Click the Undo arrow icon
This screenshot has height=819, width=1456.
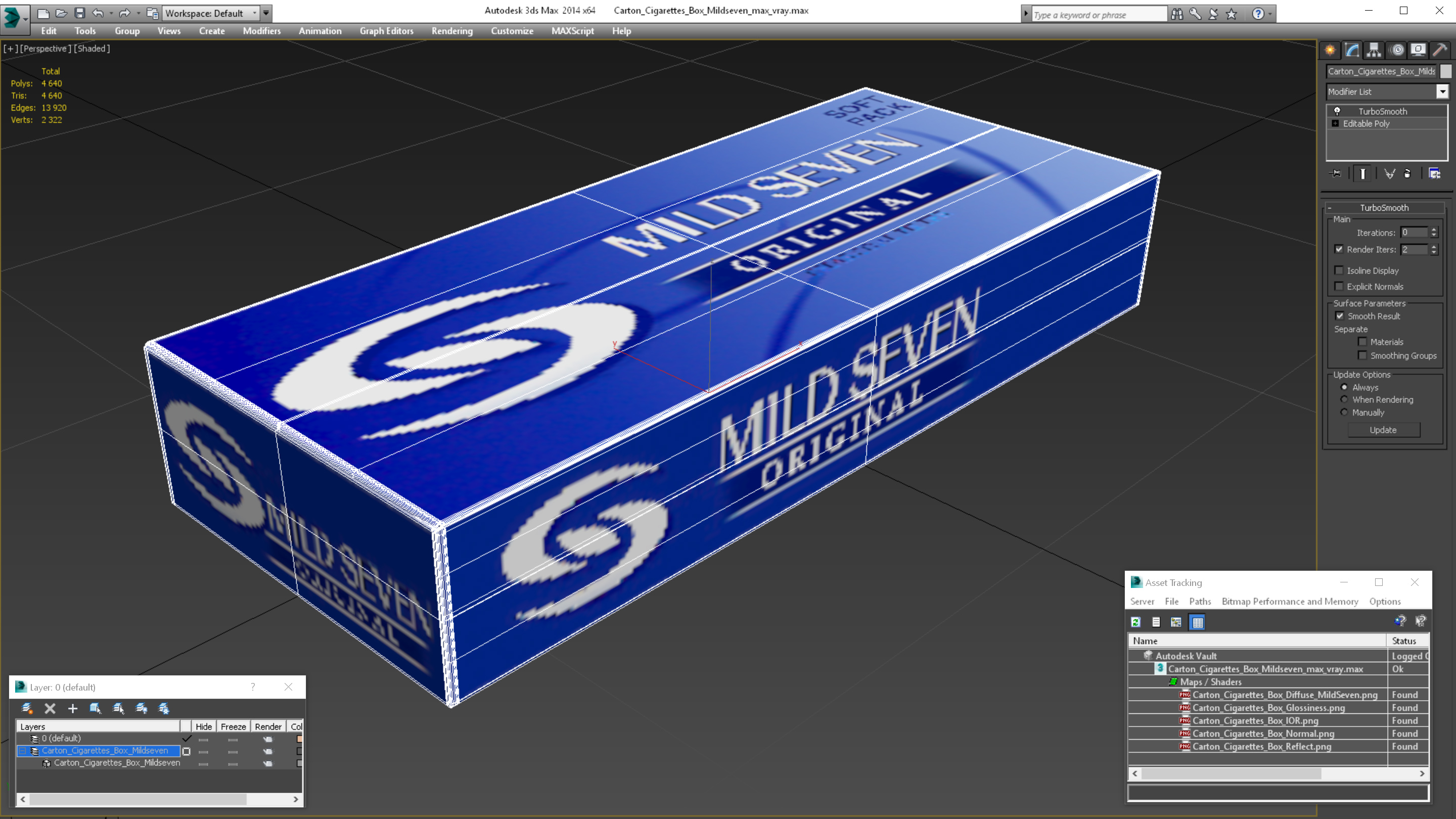point(98,13)
